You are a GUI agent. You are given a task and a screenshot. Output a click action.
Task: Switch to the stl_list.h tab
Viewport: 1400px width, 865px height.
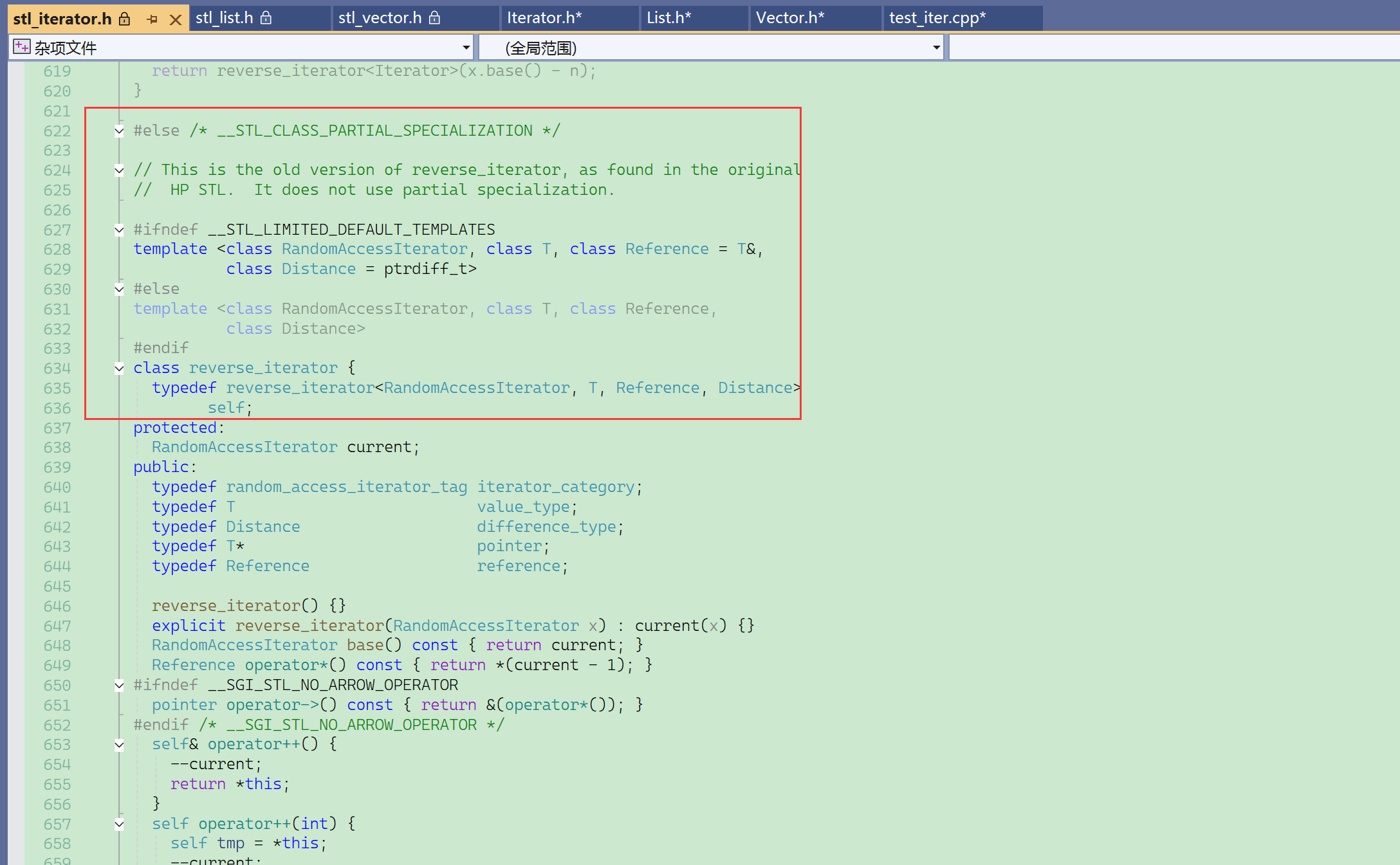225,18
